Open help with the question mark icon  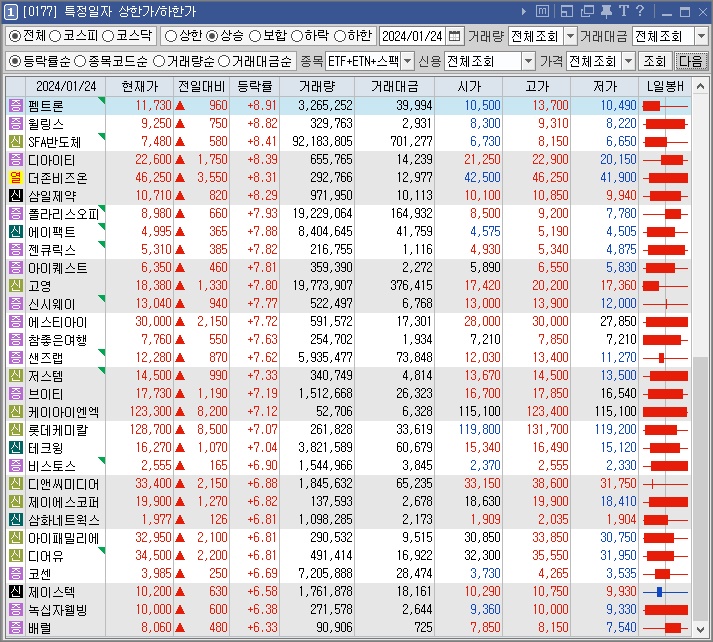coord(640,11)
